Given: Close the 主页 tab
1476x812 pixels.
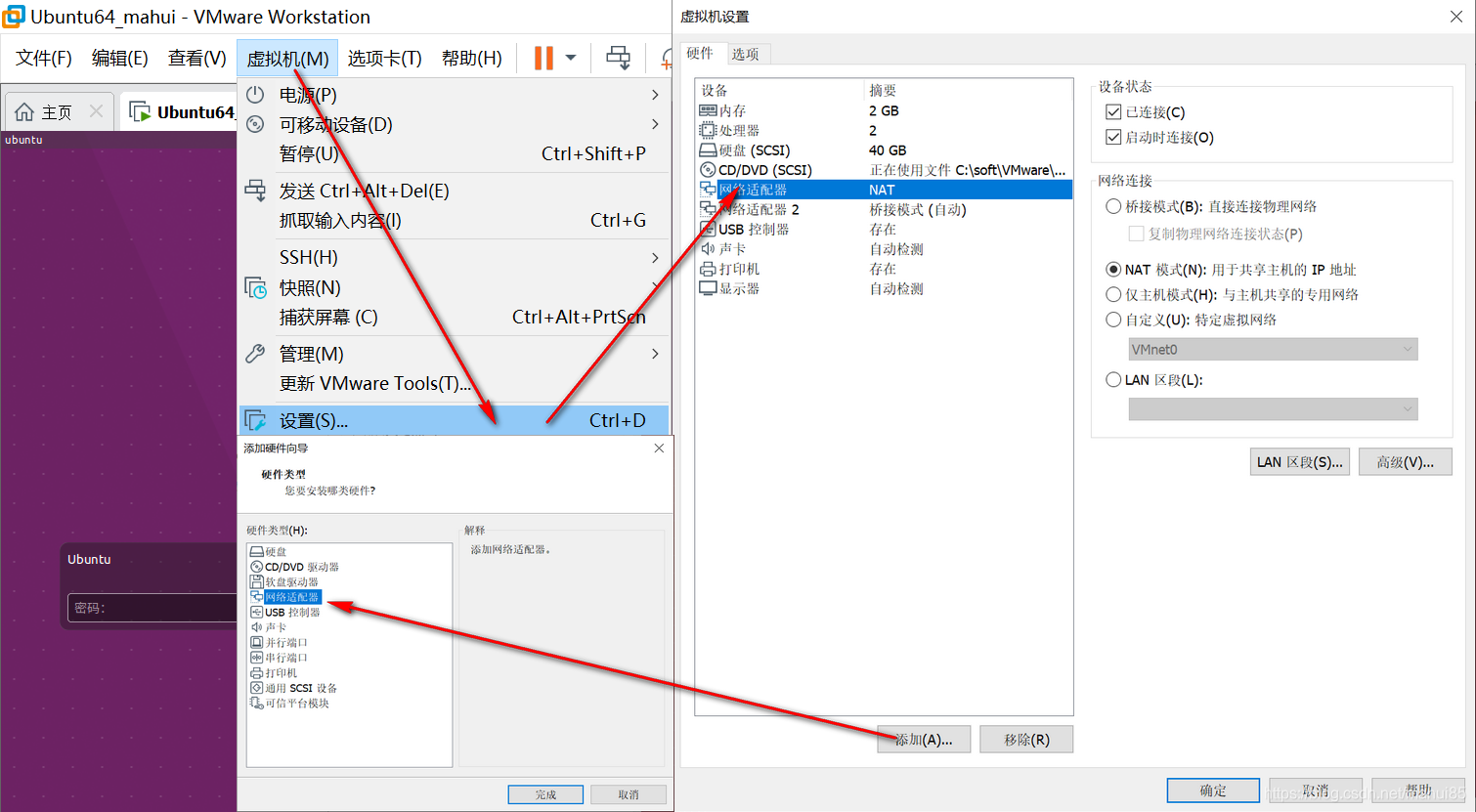Looking at the screenshot, I should pos(96,111).
